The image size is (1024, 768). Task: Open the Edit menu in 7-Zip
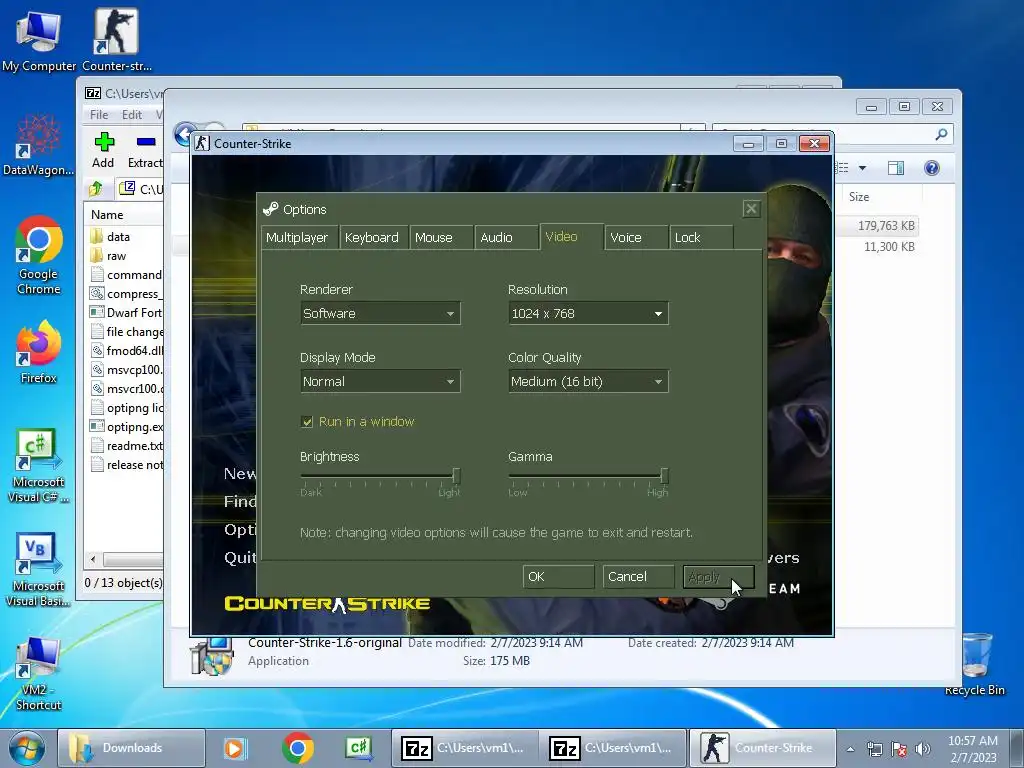point(132,115)
